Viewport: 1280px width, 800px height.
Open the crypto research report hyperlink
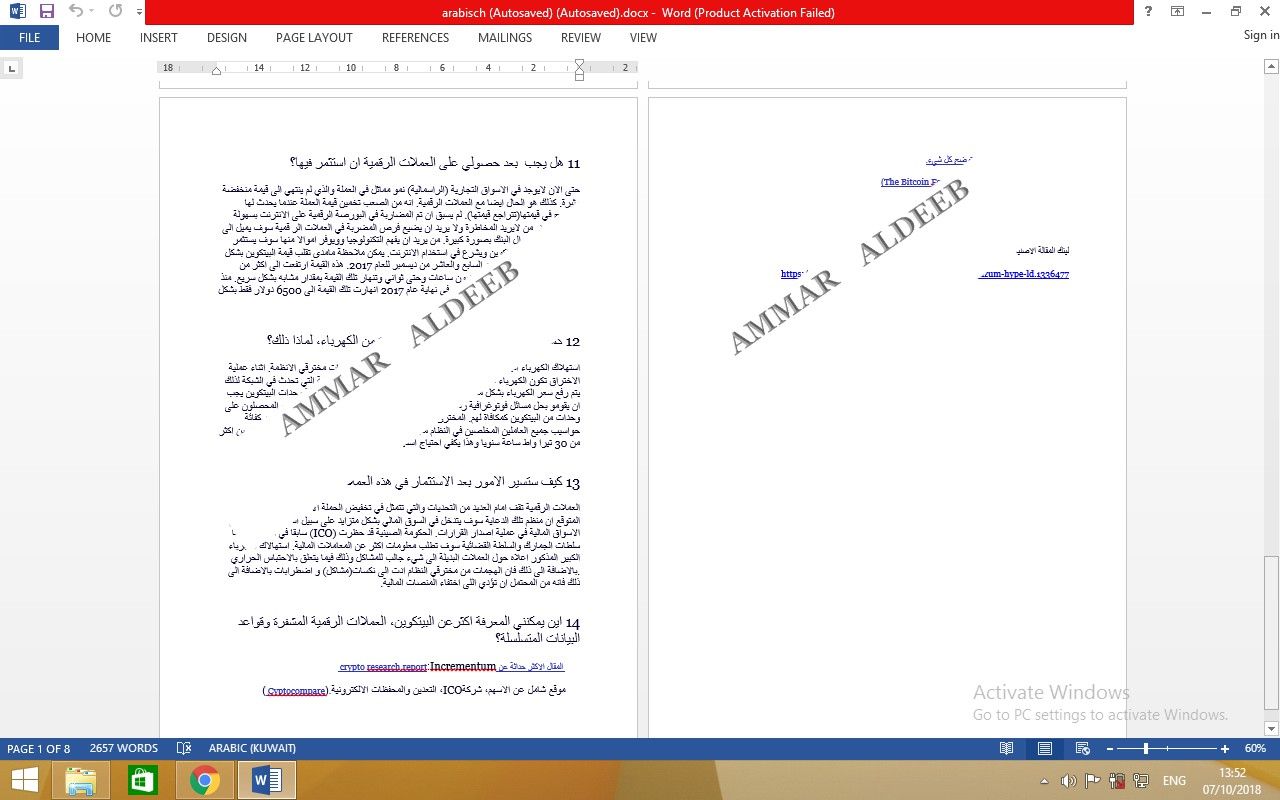(x=383, y=666)
